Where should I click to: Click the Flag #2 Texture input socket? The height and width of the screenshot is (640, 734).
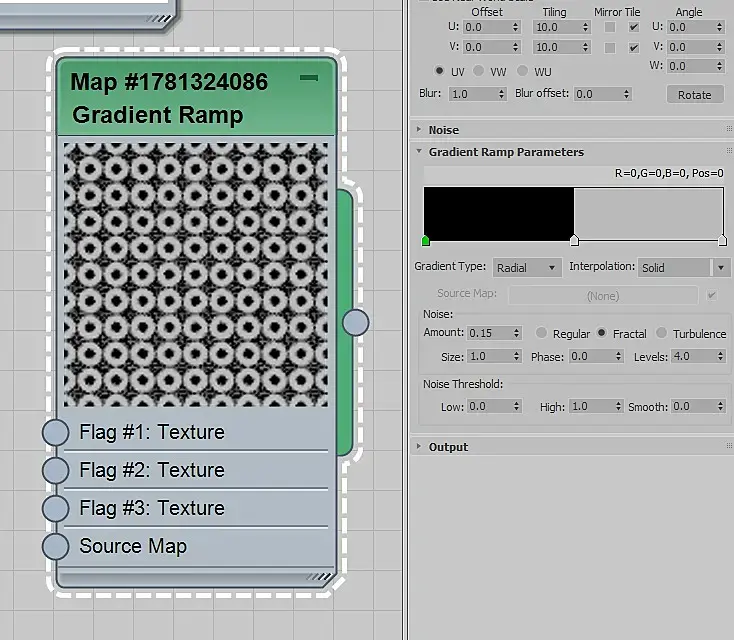click(x=56, y=470)
